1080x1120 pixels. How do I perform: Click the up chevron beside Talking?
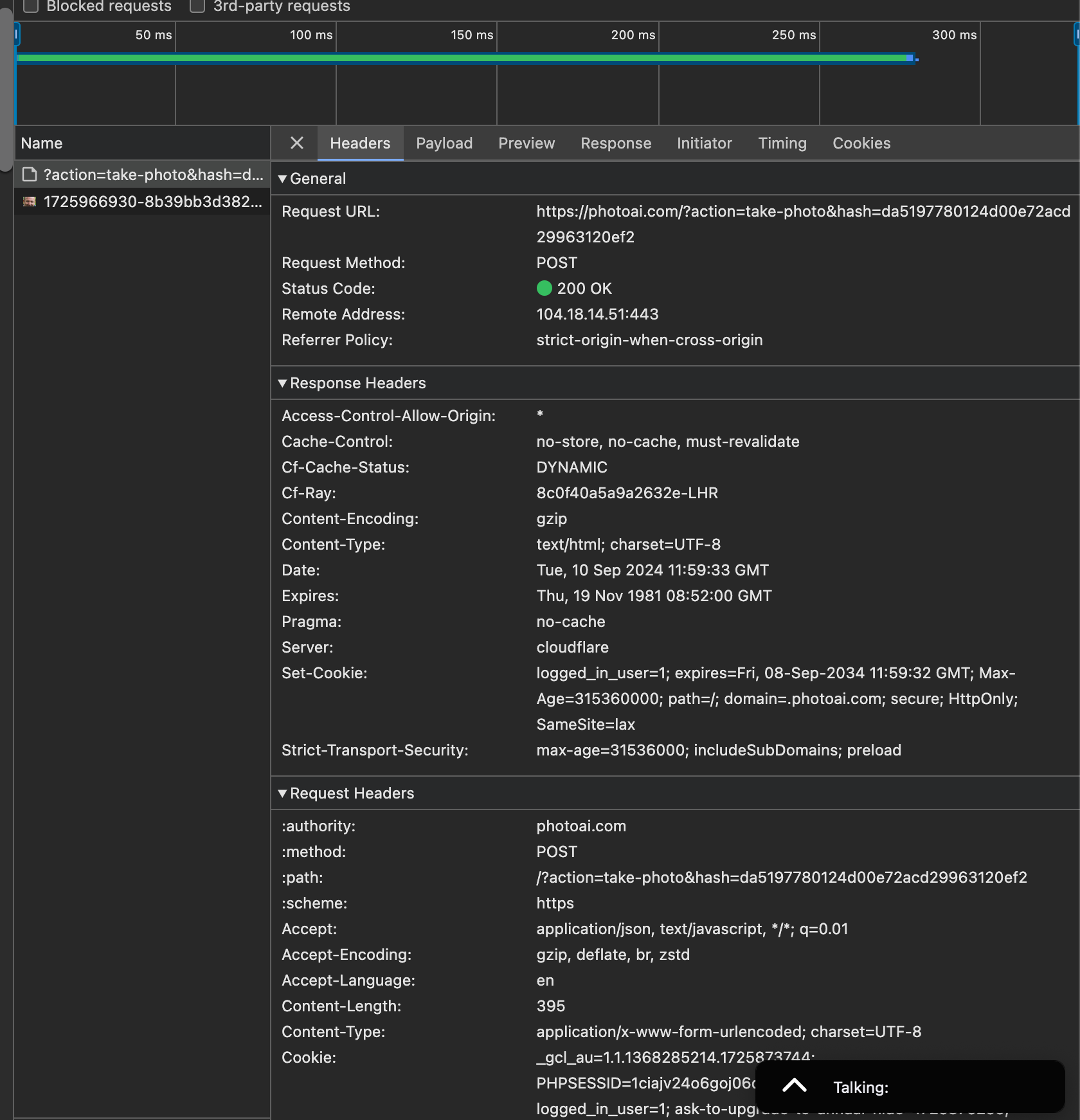(x=794, y=1087)
